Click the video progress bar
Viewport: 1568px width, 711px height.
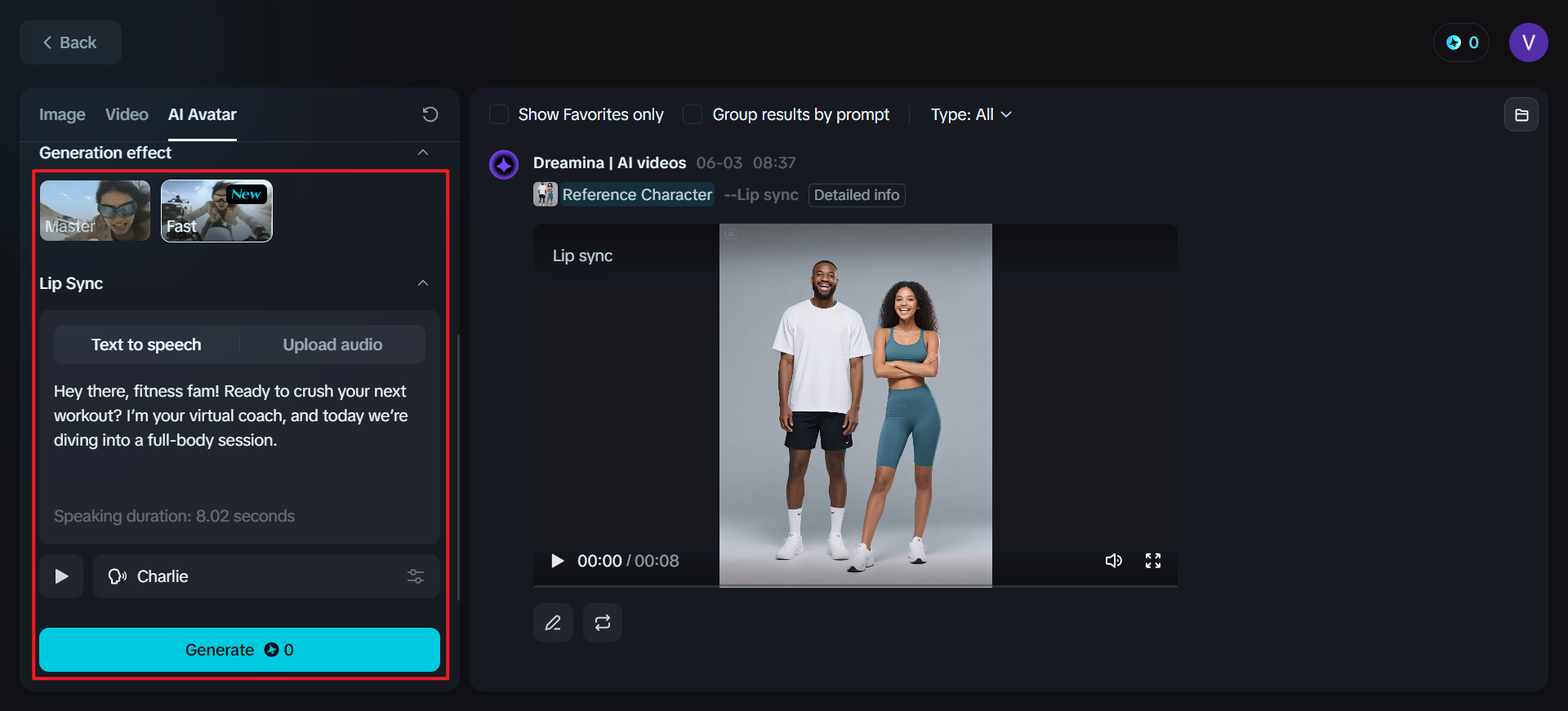(855, 585)
